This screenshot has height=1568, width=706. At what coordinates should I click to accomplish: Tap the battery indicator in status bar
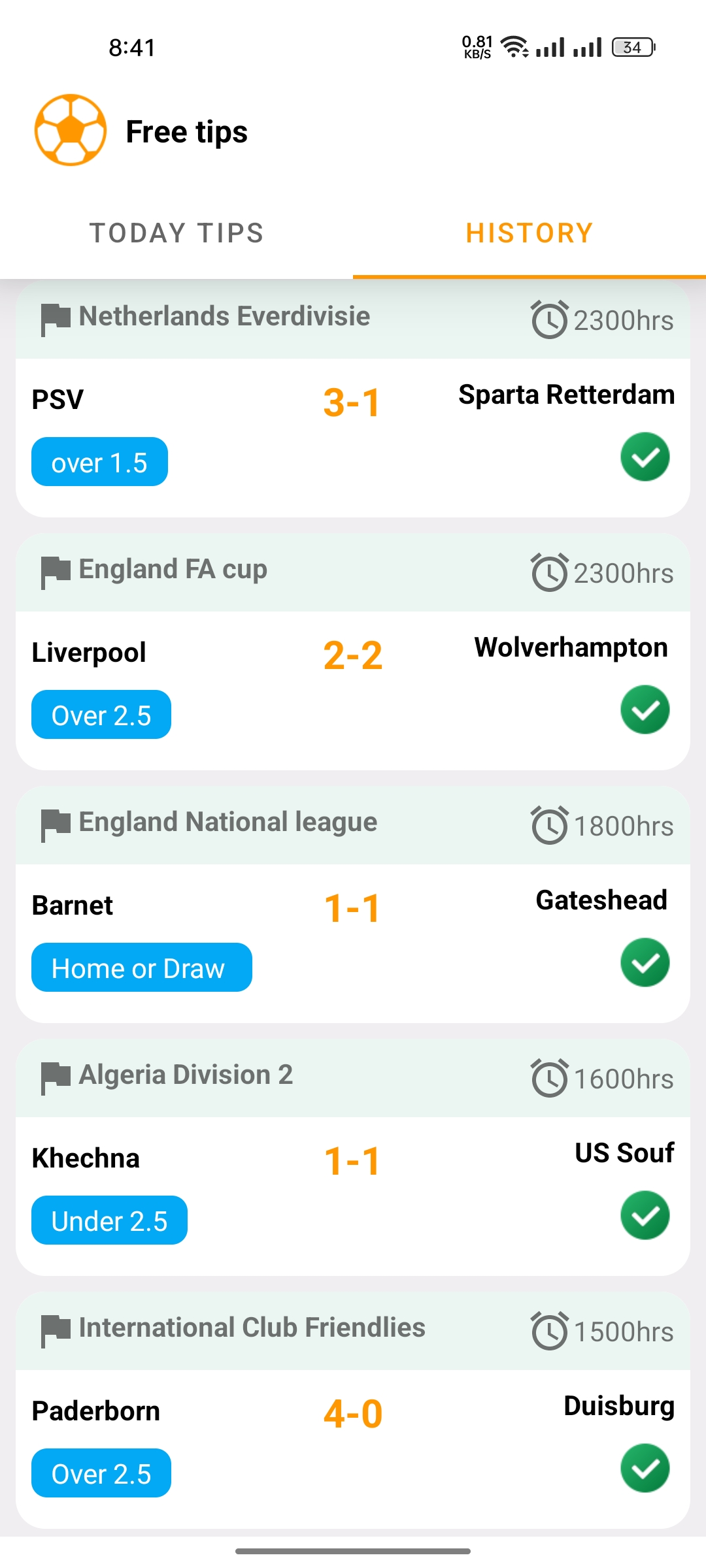tap(633, 47)
